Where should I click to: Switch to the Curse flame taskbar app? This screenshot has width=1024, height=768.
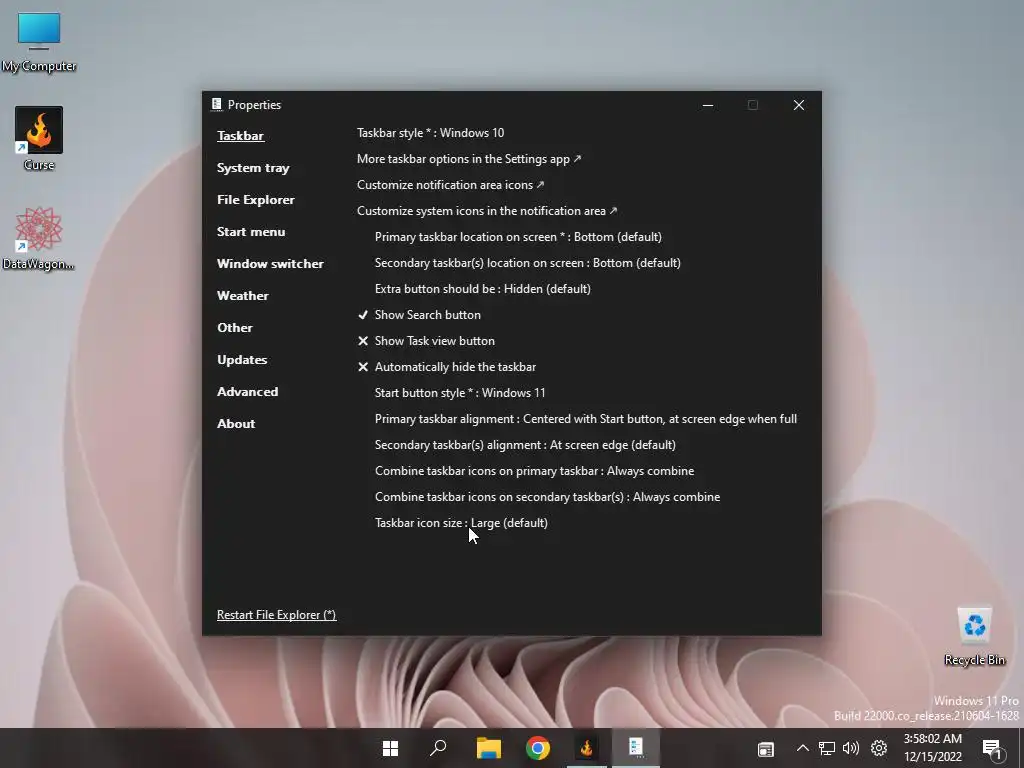[x=586, y=748]
